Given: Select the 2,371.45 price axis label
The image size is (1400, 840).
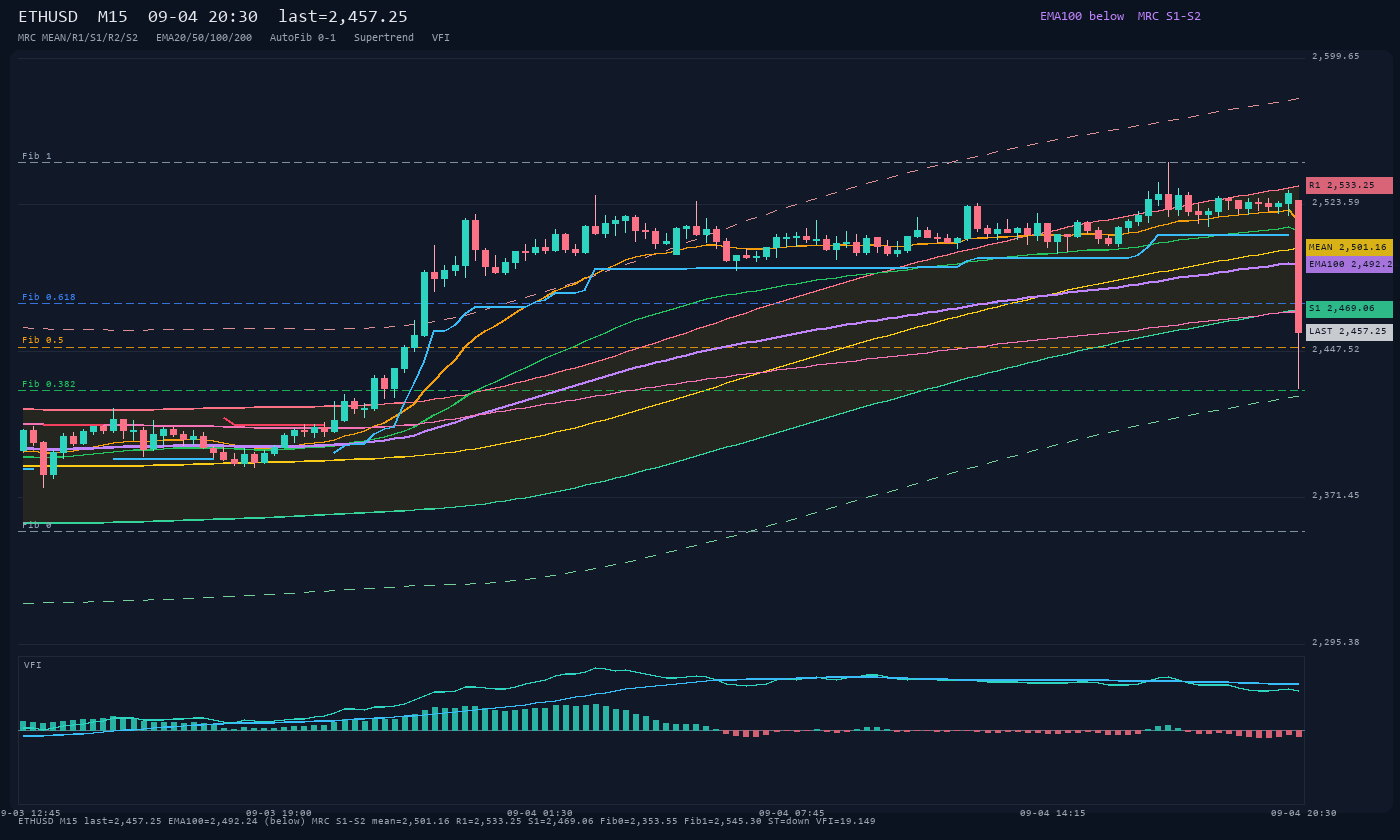Looking at the screenshot, I should [1336, 496].
